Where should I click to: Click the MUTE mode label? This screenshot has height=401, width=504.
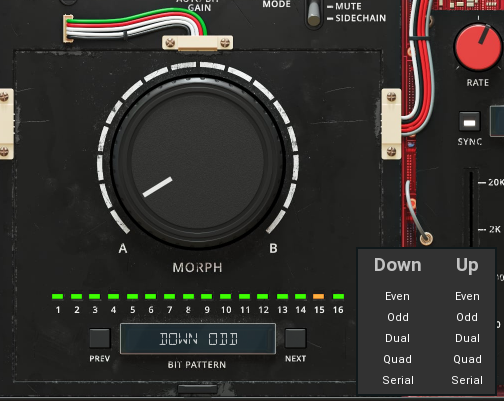coord(348,6)
